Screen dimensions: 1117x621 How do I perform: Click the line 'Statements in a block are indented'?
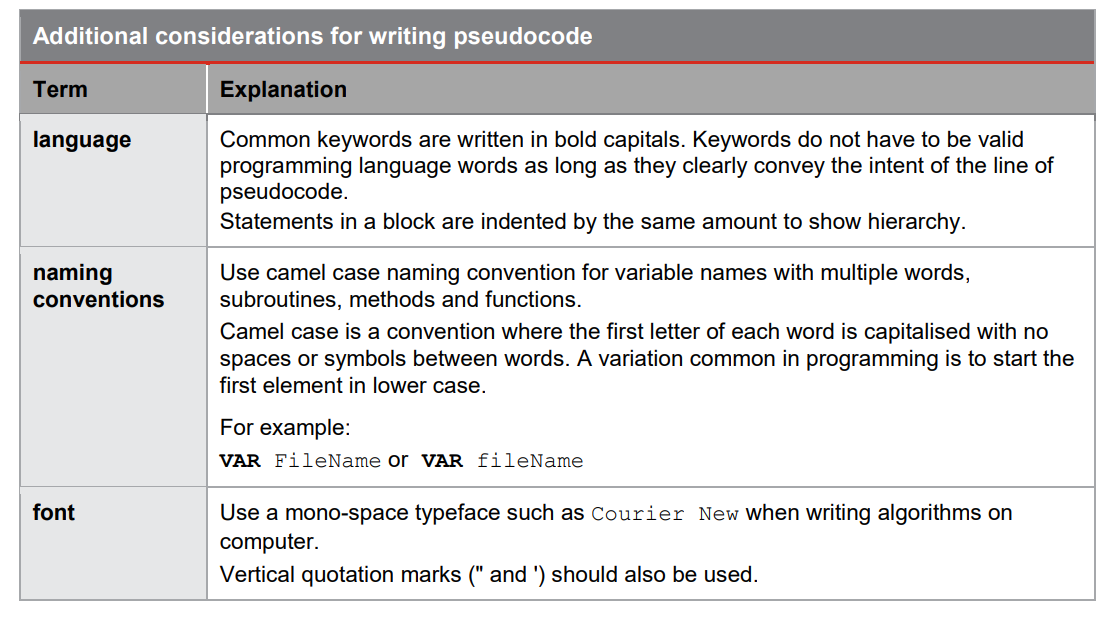[592, 222]
